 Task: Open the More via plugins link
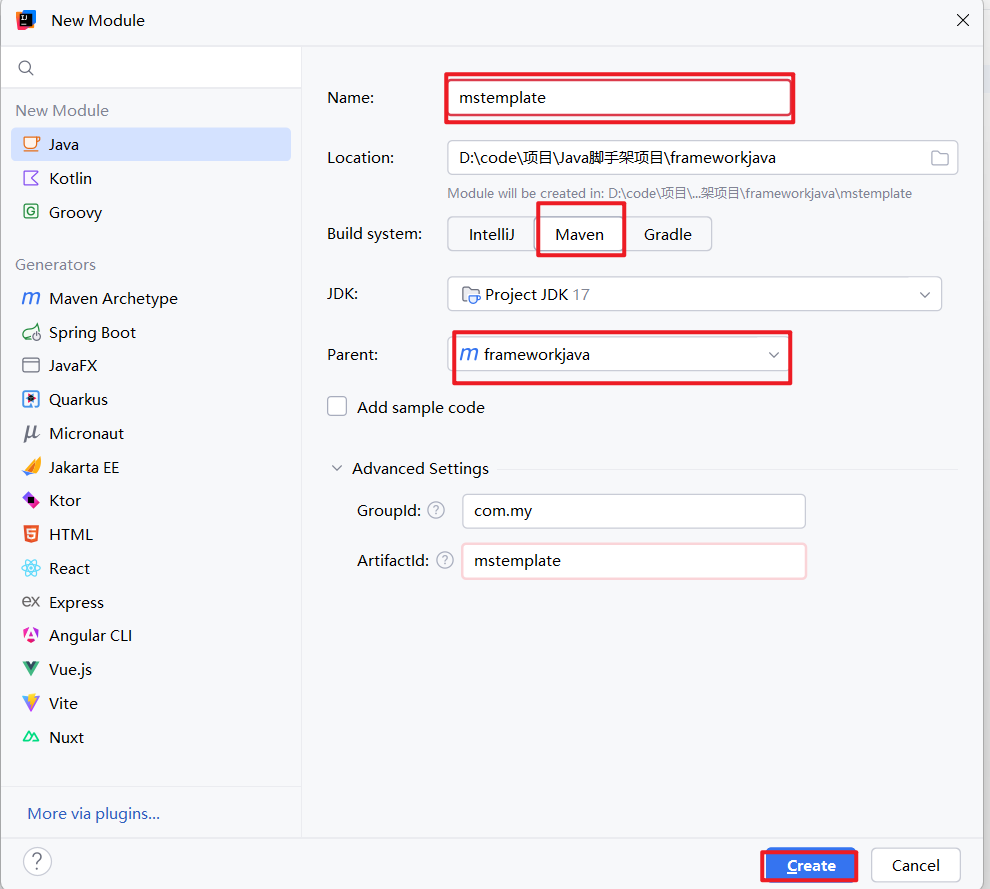click(x=93, y=813)
